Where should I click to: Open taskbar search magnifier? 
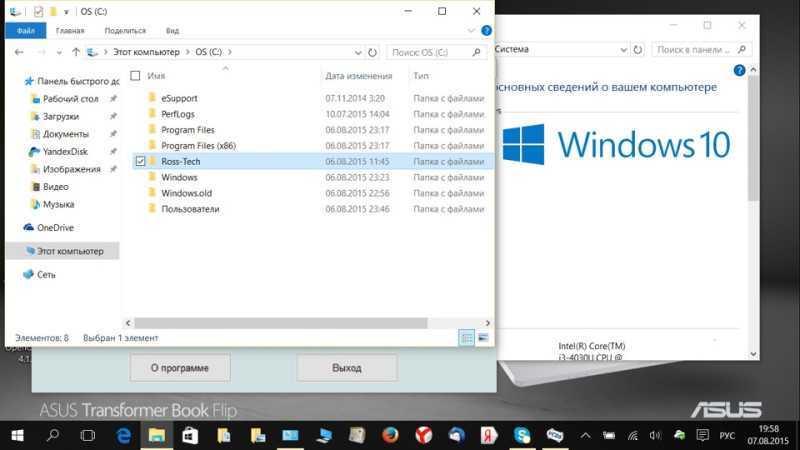point(52,435)
